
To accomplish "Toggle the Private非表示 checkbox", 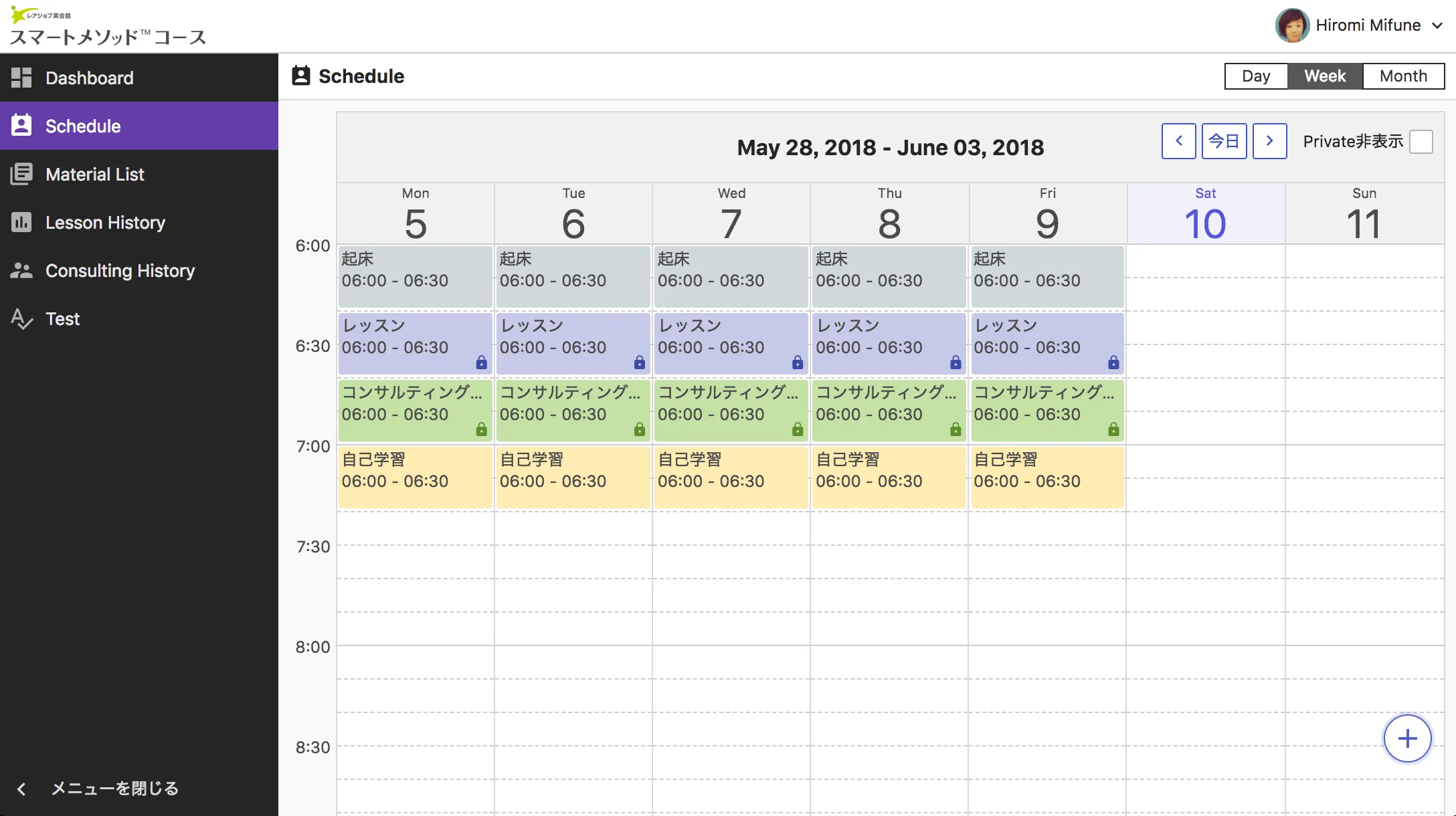I will pos(1421,142).
